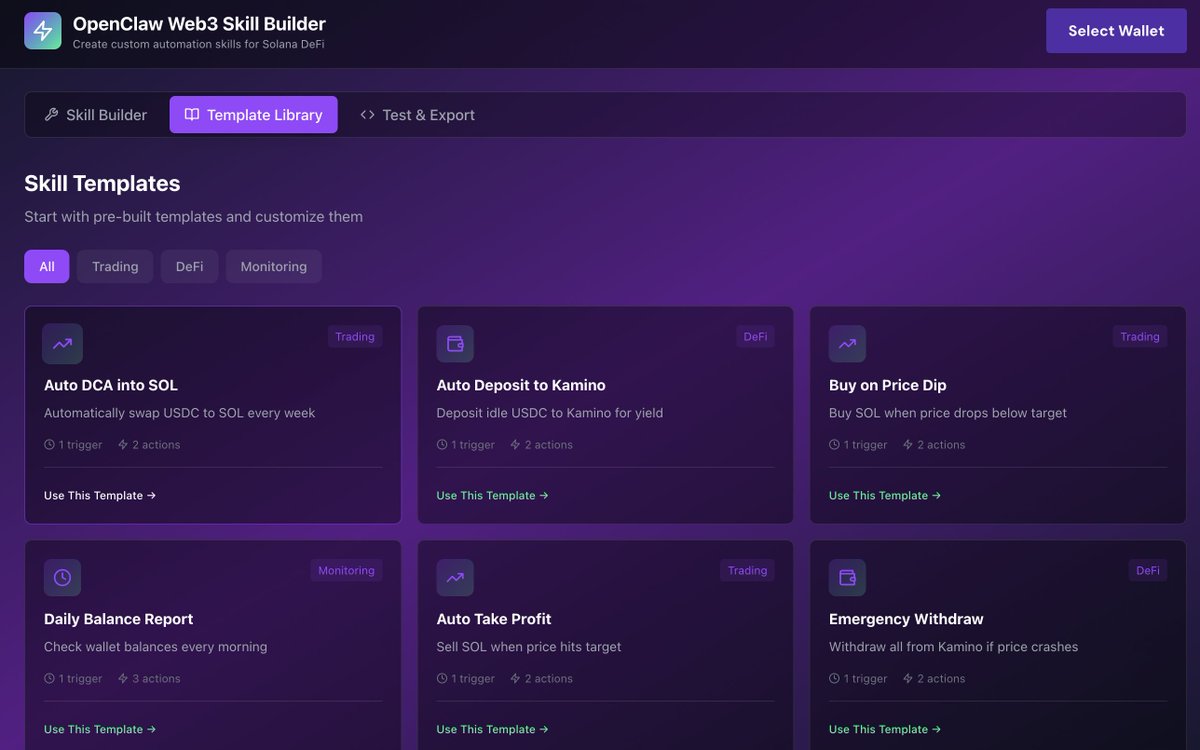This screenshot has height=750, width=1200.
Task: Click the DeFi tag on Auto Deposit card
Action: [x=755, y=337]
